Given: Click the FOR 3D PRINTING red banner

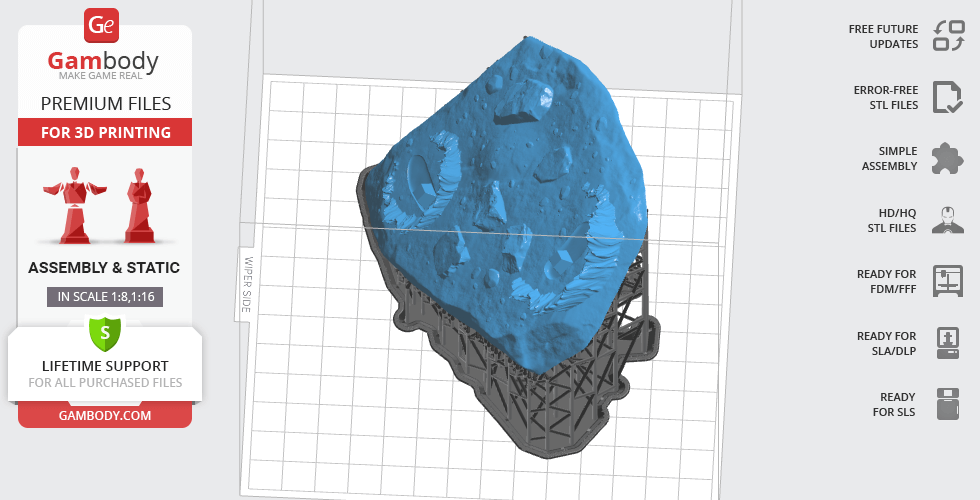Looking at the screenshot, I should 105,132.
